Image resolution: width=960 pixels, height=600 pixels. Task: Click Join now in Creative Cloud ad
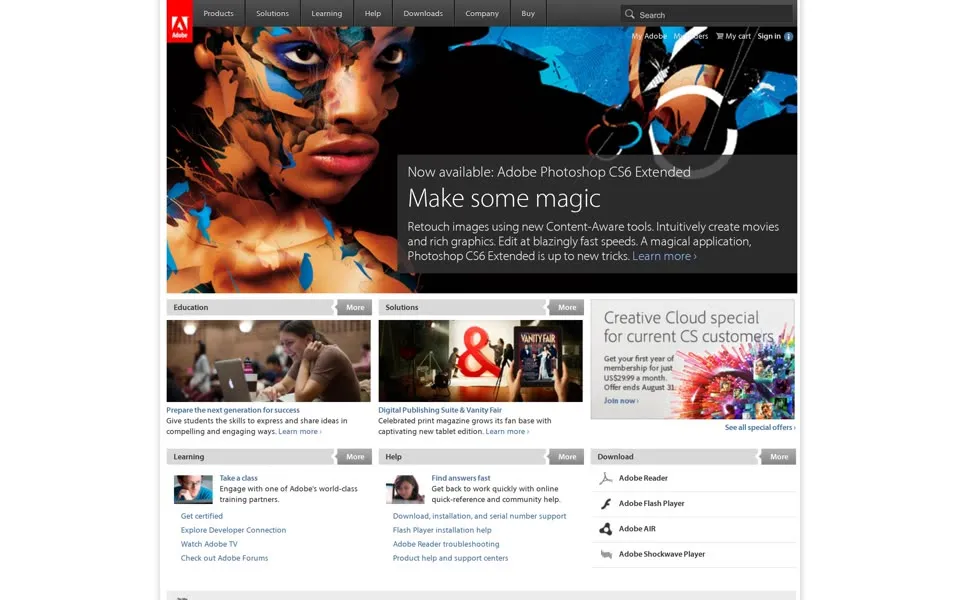tap(621, 400)
